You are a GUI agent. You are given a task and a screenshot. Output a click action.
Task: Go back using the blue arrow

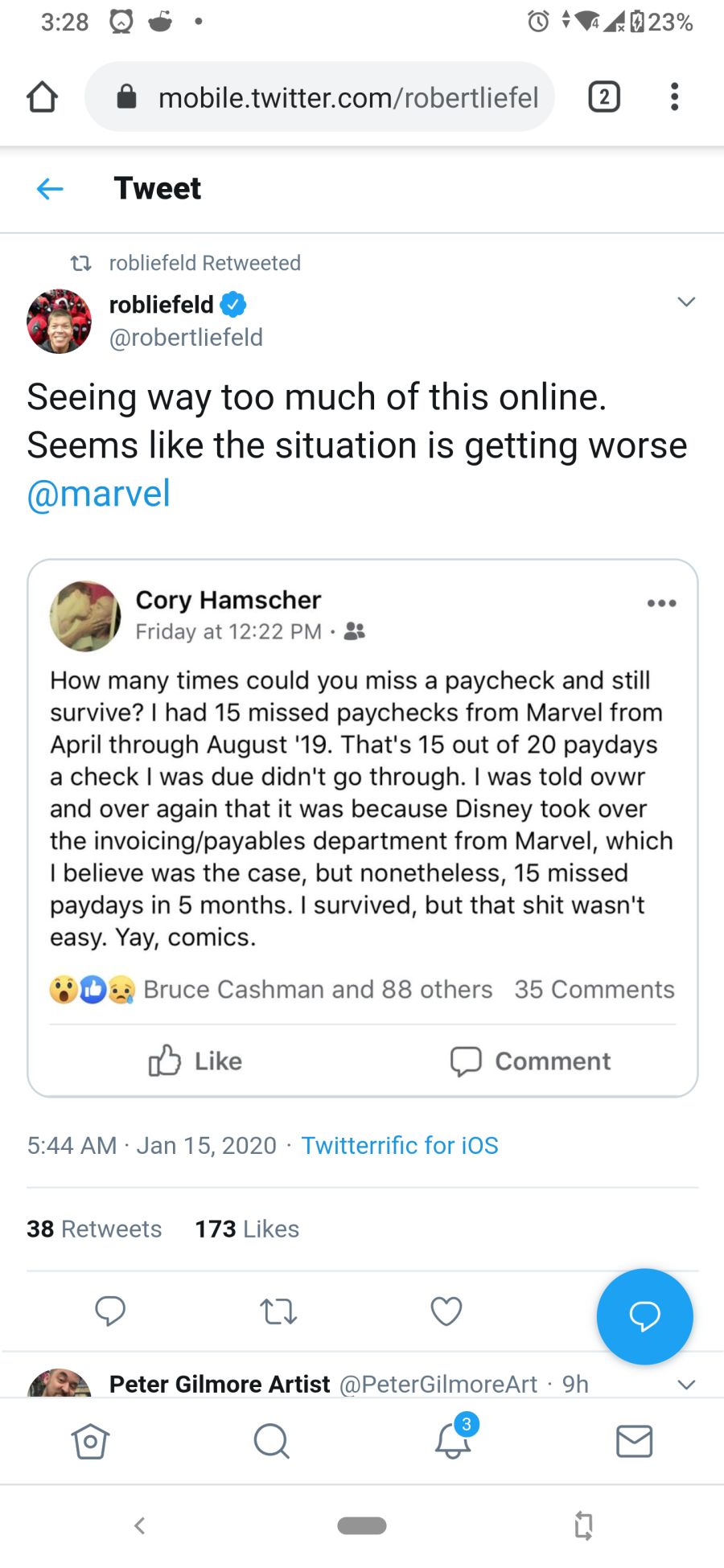[50, 189]
